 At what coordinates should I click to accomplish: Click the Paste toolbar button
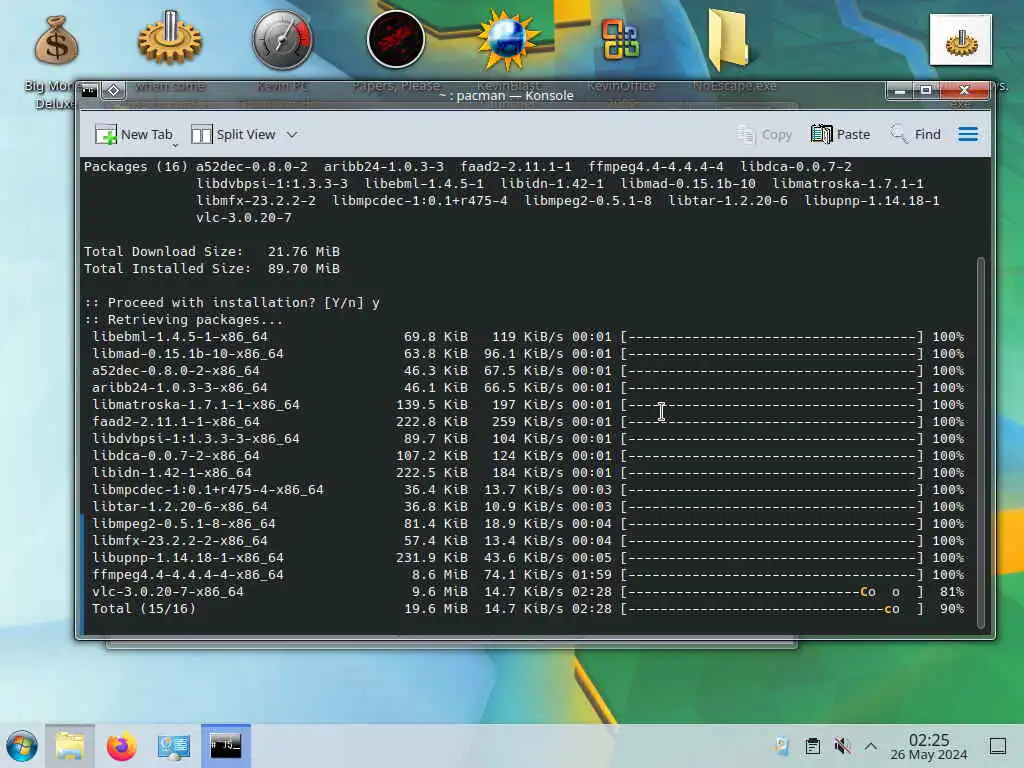click(x=840, y=135)
